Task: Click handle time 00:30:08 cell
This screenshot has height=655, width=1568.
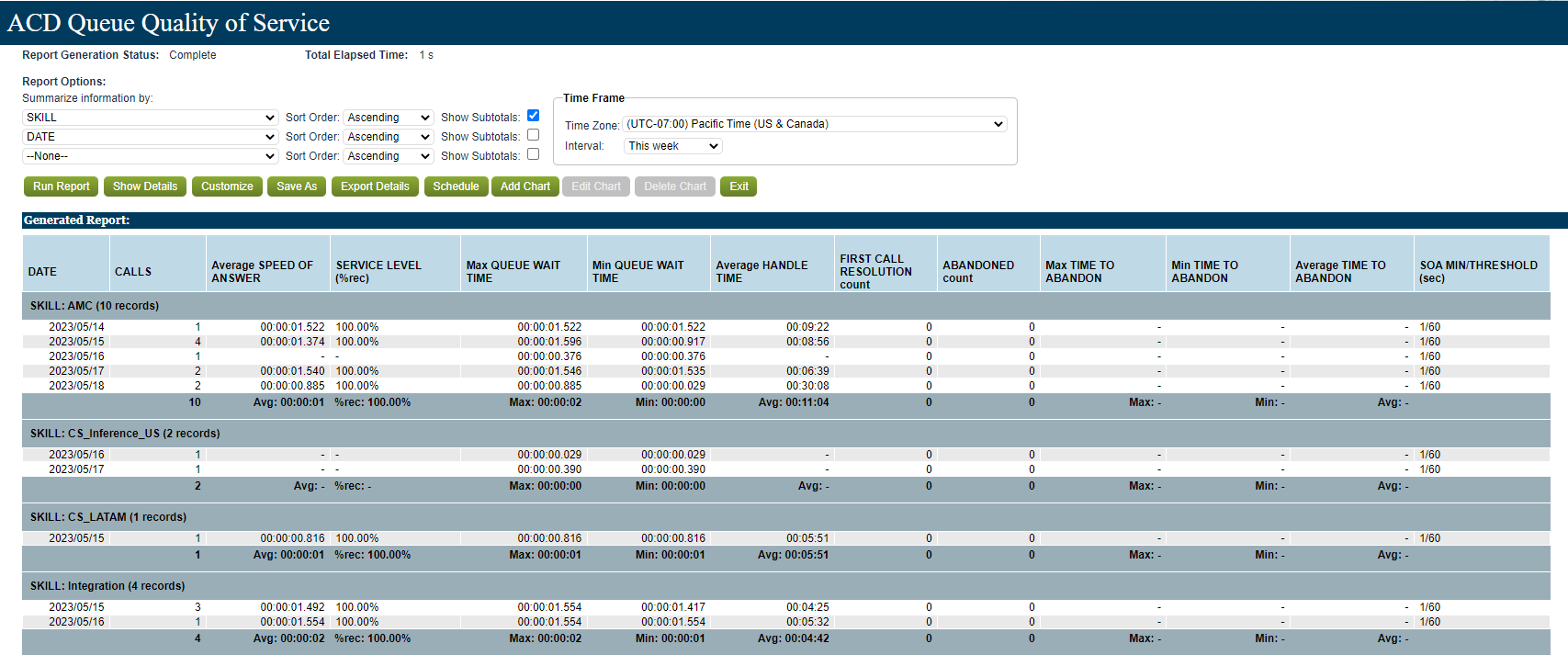Action: tap(807, 386)
